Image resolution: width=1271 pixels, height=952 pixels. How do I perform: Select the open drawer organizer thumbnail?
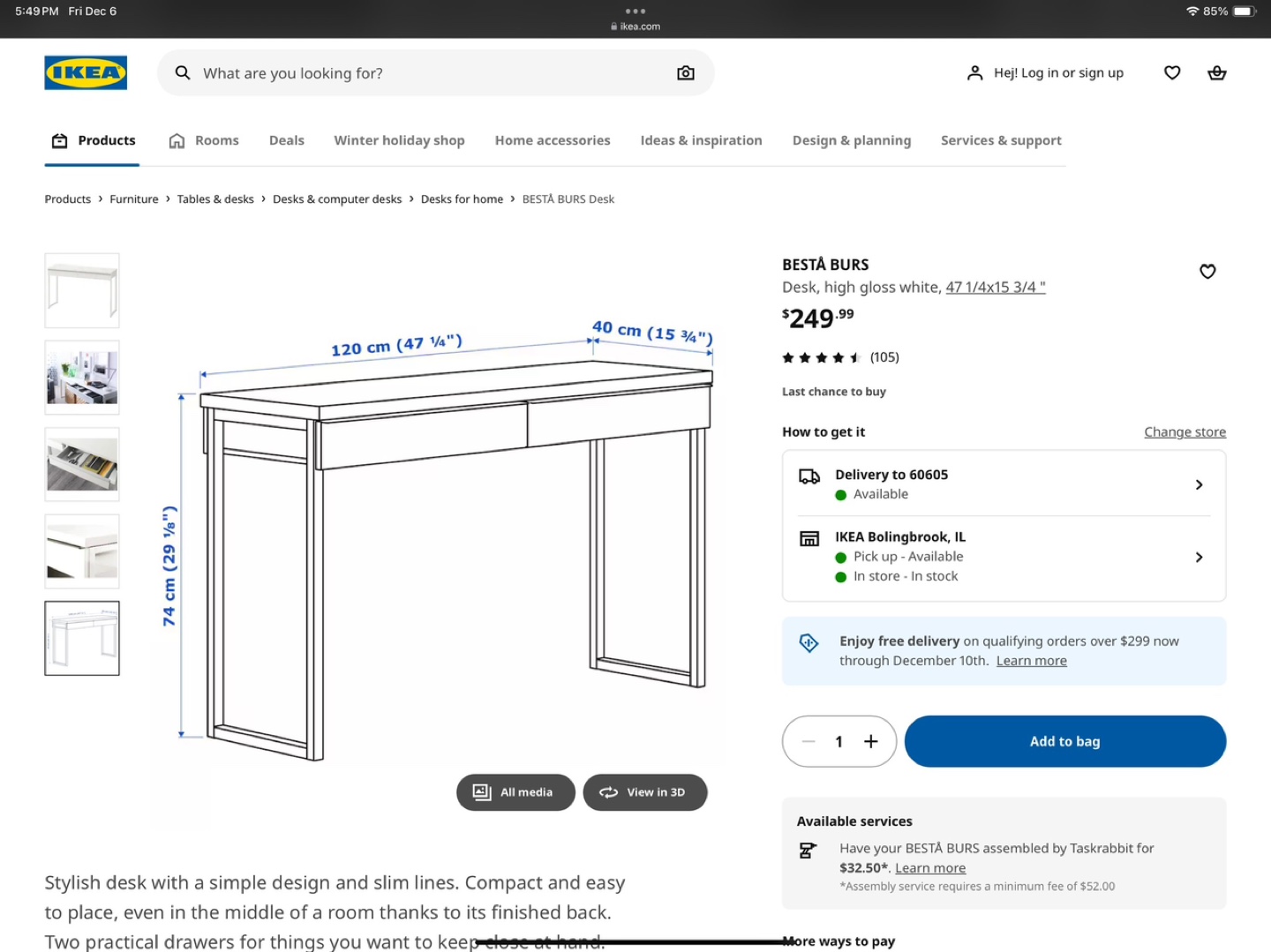pos(82,464)
